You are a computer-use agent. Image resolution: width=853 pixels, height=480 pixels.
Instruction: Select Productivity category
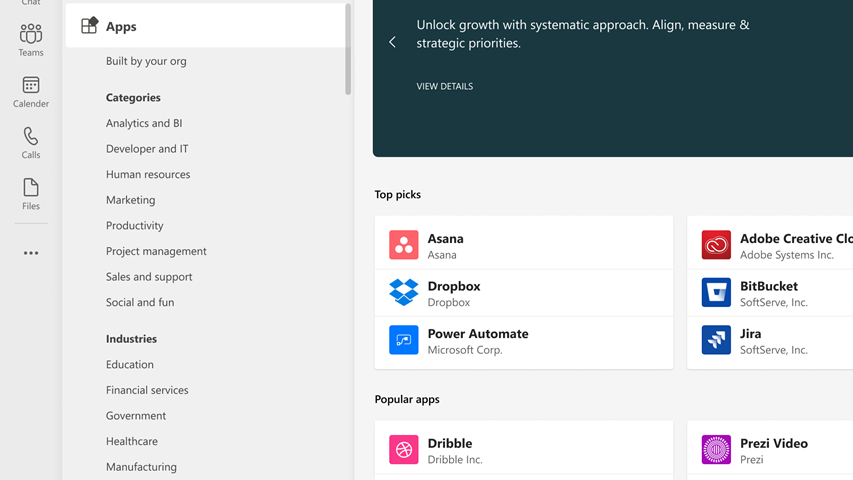[x=134, y=225]
